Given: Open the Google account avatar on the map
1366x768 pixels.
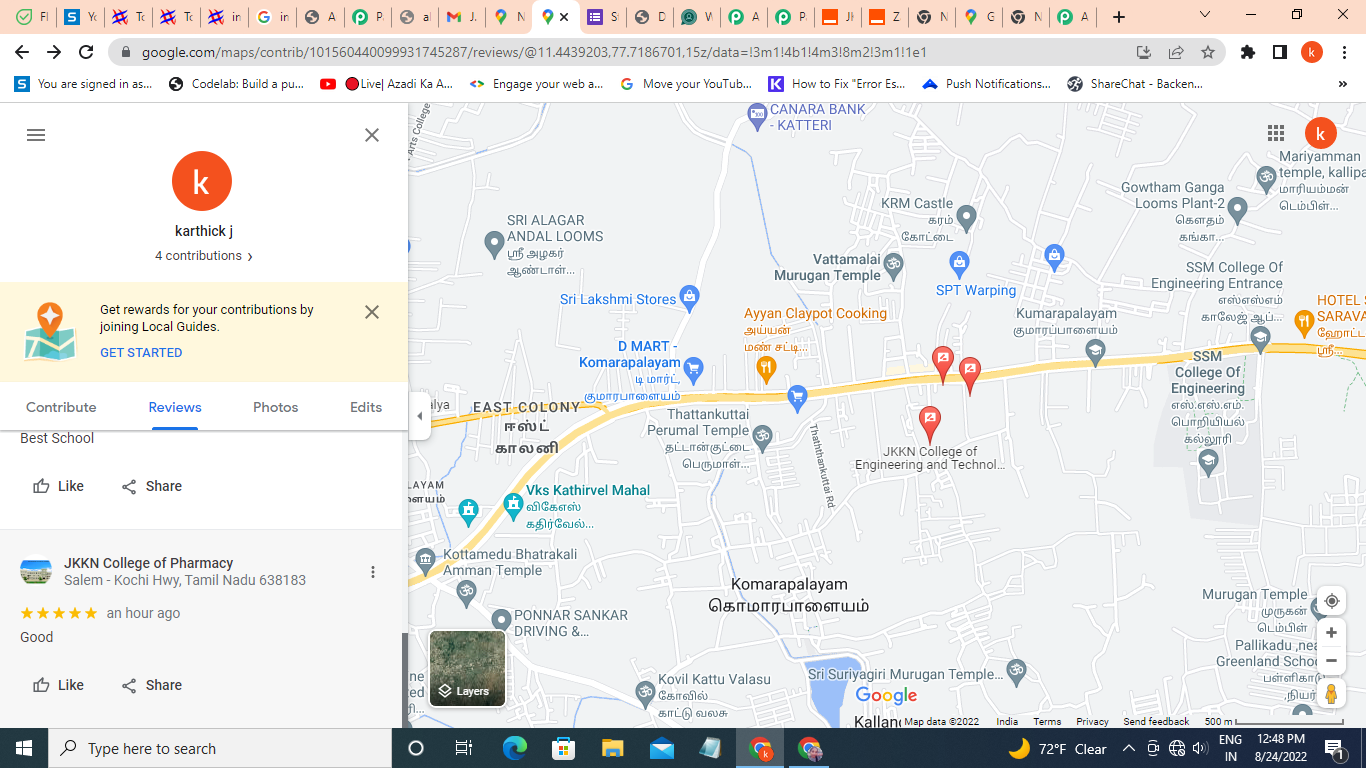Looking at the screenshot, I should tap(1320, 133).
